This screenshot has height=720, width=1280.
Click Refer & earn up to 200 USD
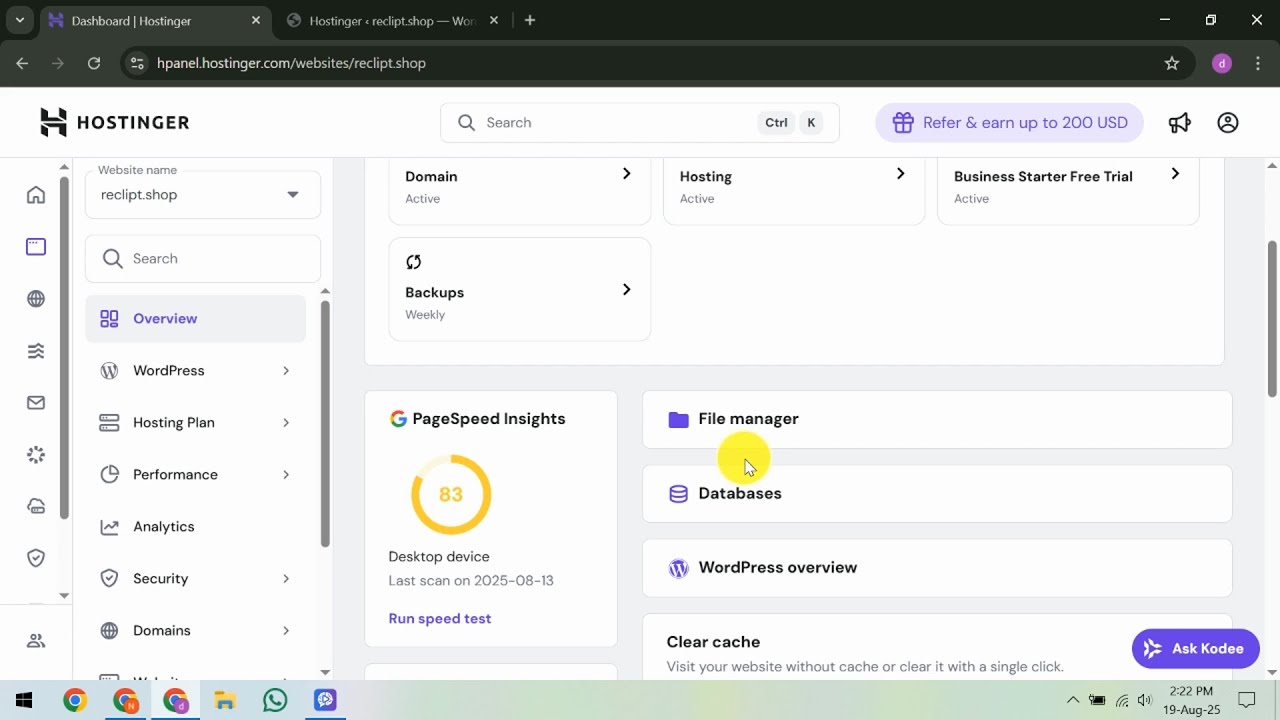pyautogui.click(x=1009, y=123)
